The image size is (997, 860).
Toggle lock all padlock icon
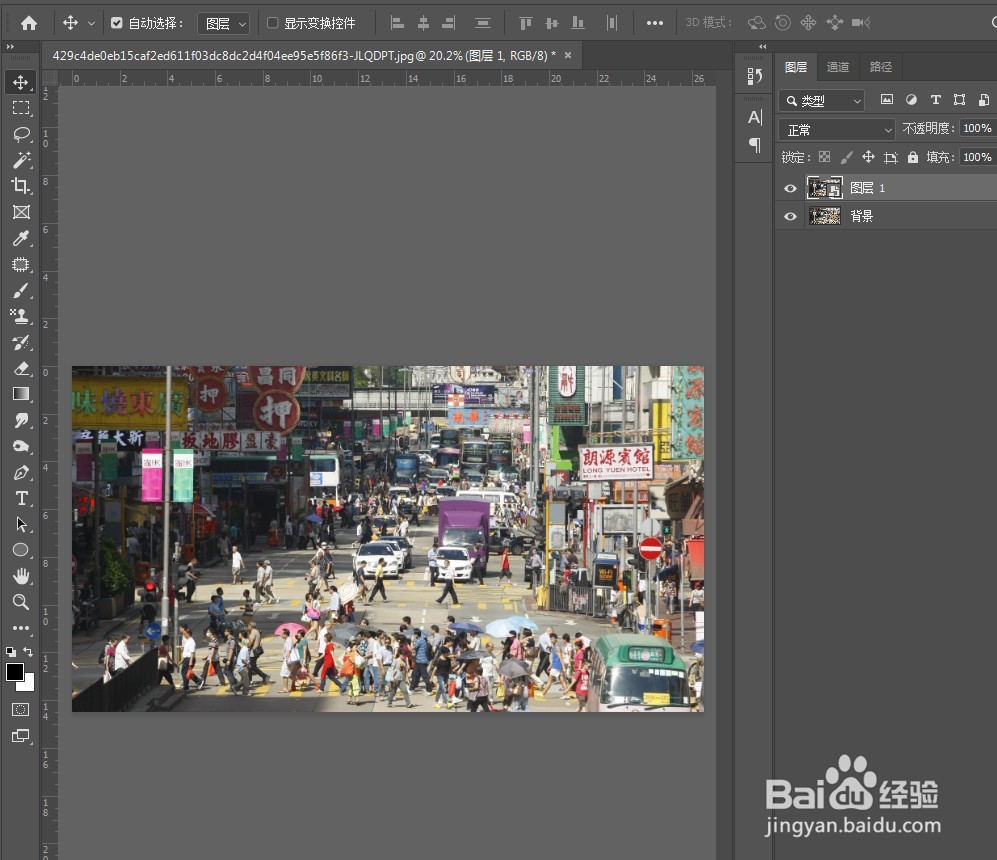pyautogui.click(x=912, y=157)
